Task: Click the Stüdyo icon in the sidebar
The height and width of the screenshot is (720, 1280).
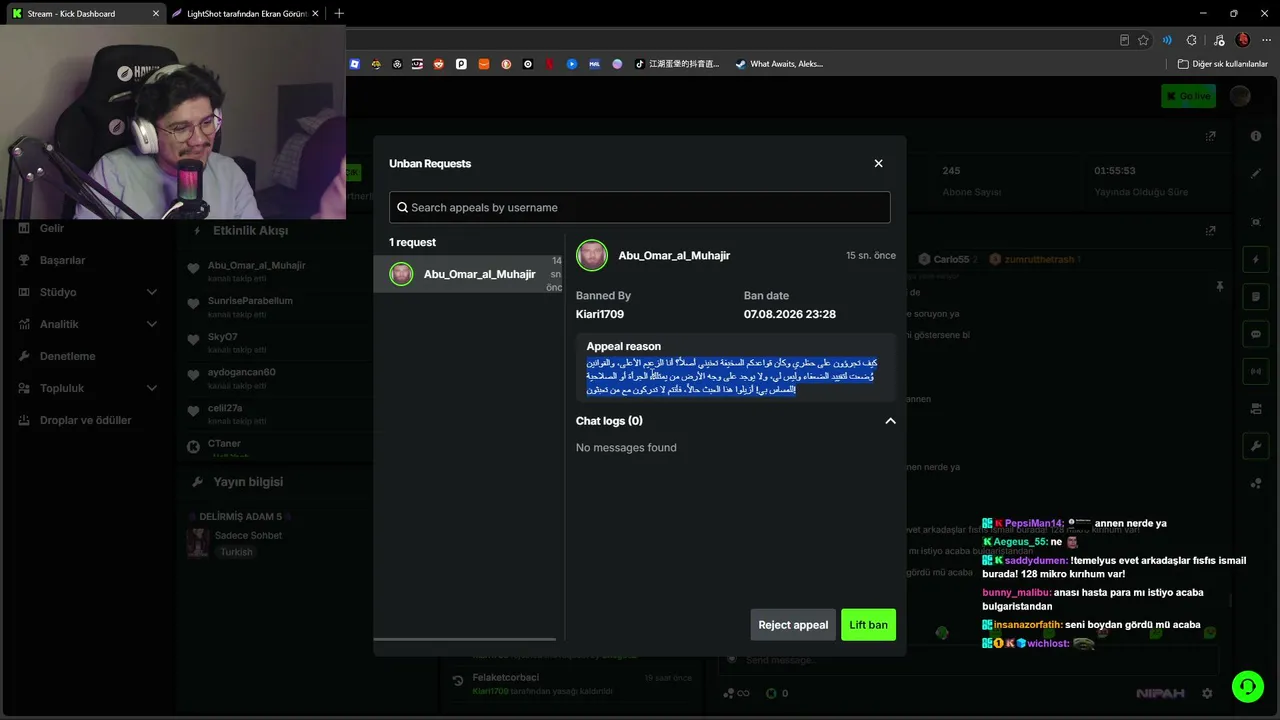Action: 24,292
